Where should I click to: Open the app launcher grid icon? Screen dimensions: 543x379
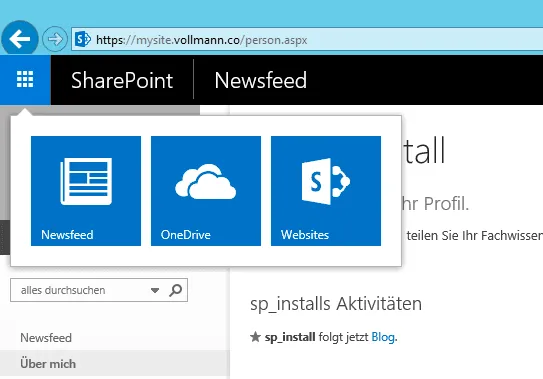pyautogui.click(x=25, y=80)
